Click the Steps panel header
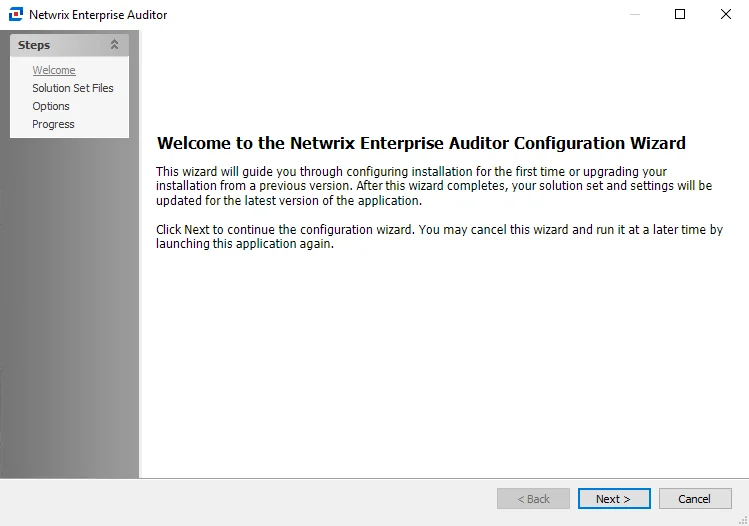The width and height of the screenshot is (749, 526). pyautogui.click(x=69, y=45)
